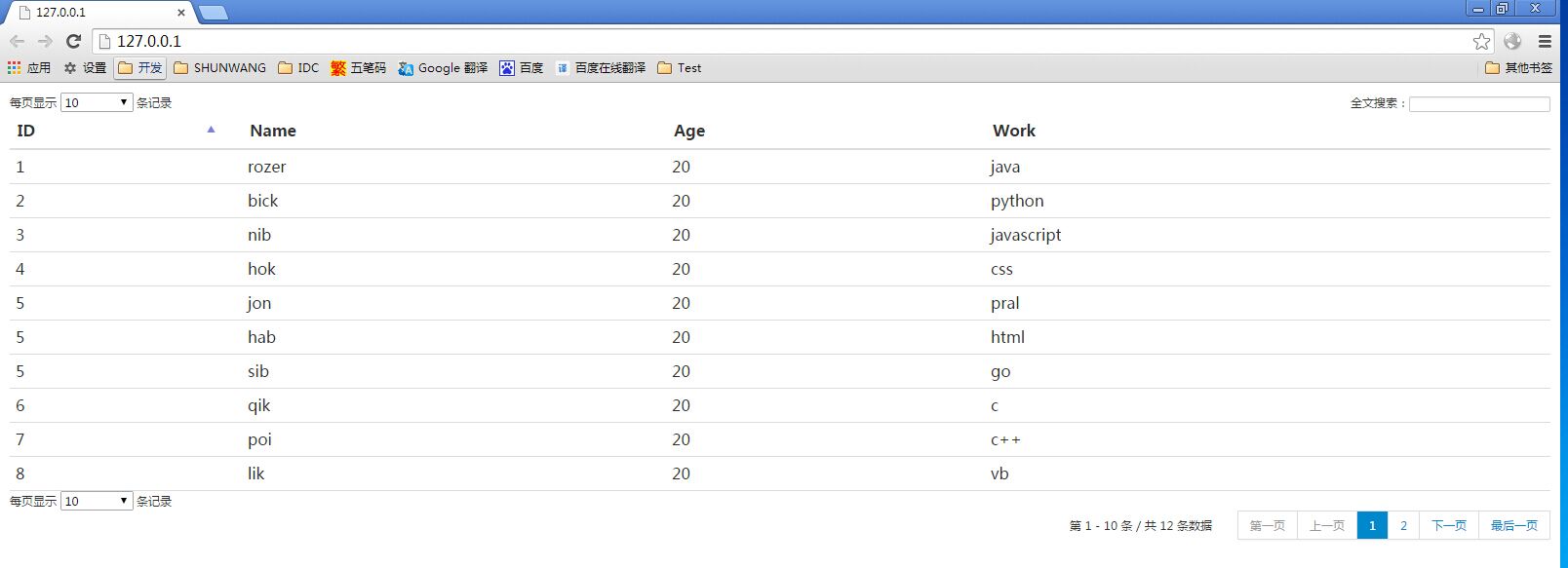Image resolution: width=1568 pixels, height=568 pixels.
Task: Open a new browser tab
Action: (214, 13)
